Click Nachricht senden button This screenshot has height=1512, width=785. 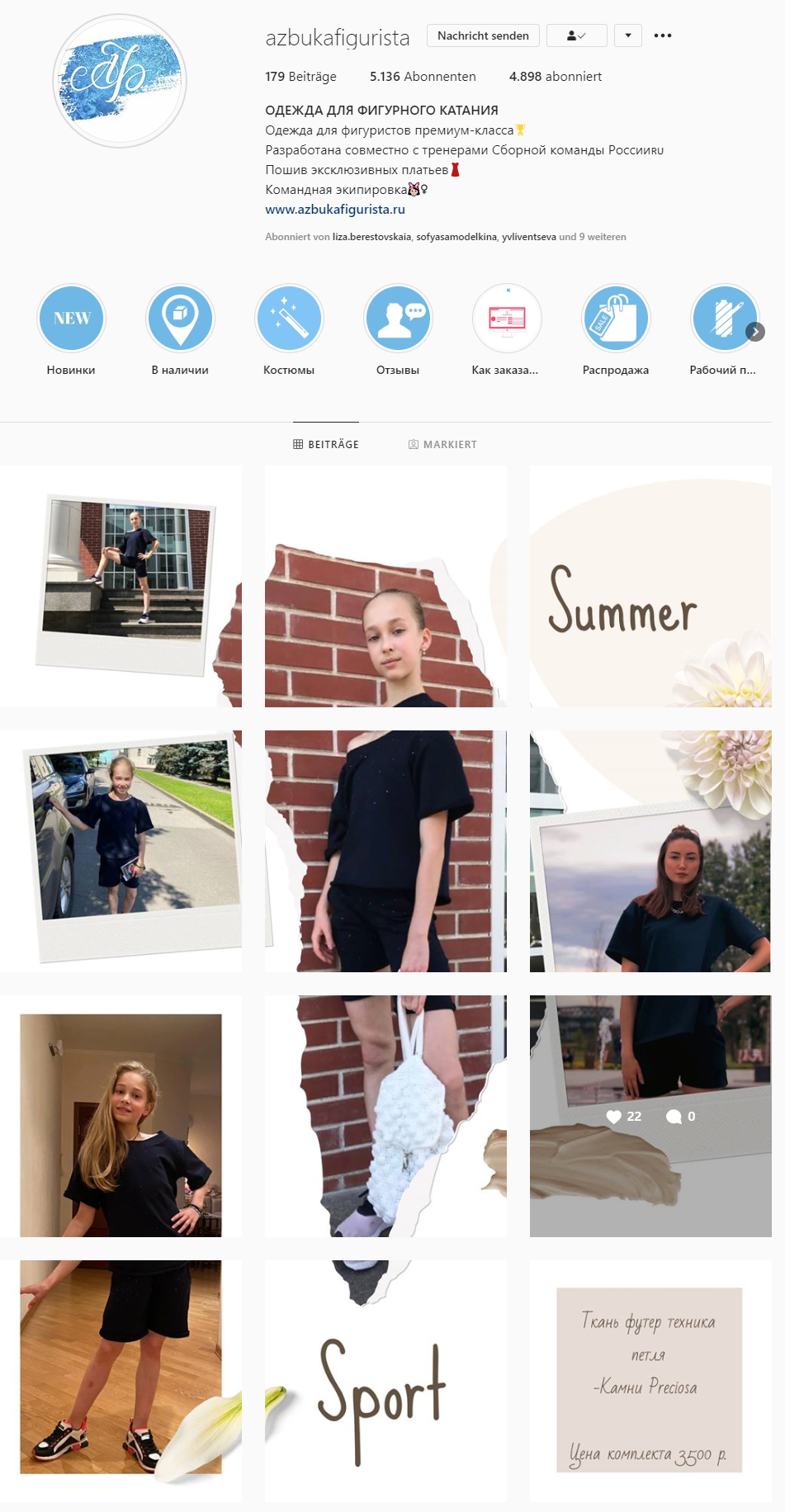point(483,35)
